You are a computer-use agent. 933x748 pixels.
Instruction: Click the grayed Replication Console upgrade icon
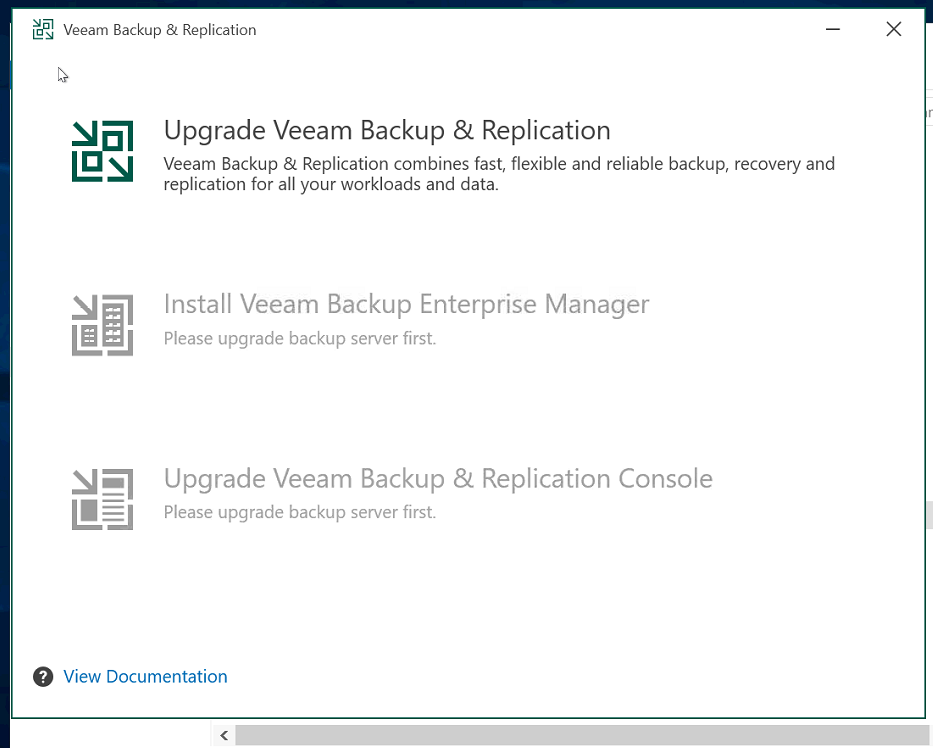coord(102,499)
